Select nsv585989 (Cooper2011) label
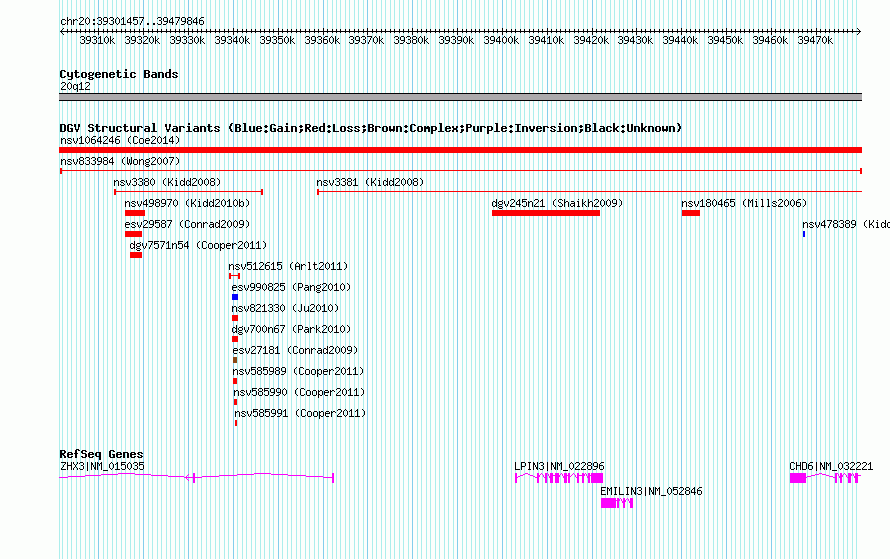The height and width of the screenshot is (559, 890). click(299, 371)
